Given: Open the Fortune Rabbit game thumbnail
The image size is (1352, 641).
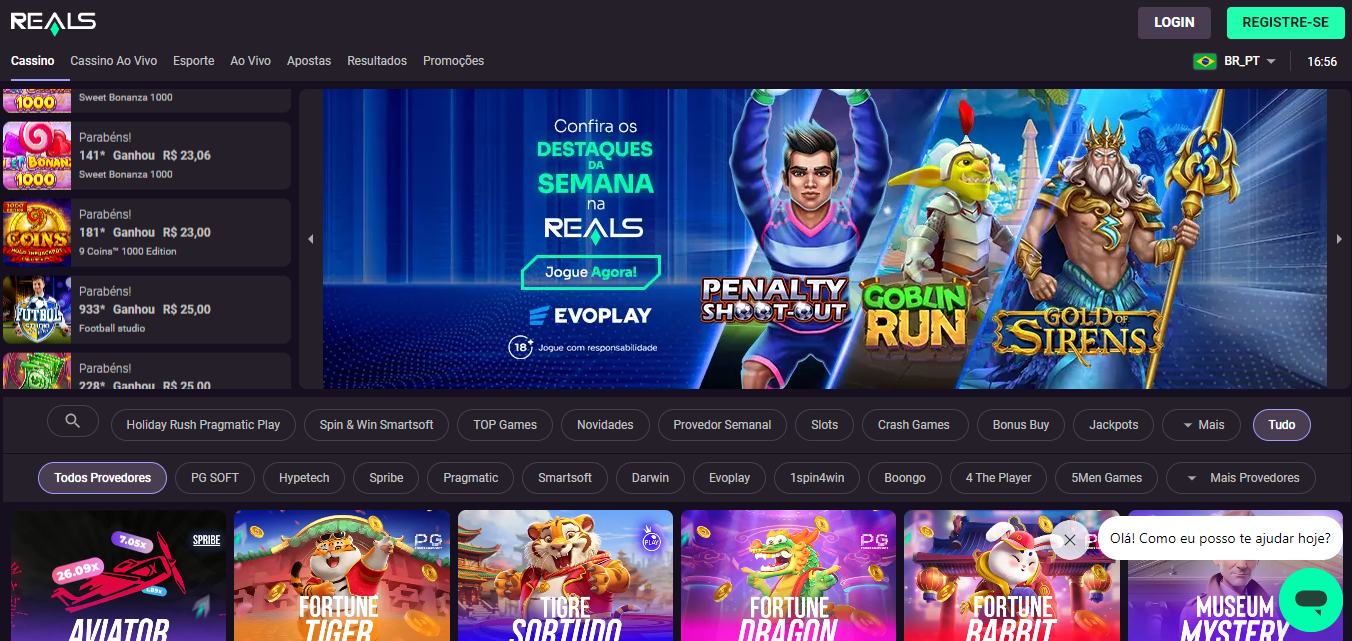Looking at the screenshot, I should pyautogui.click(x=1012, y=575).
